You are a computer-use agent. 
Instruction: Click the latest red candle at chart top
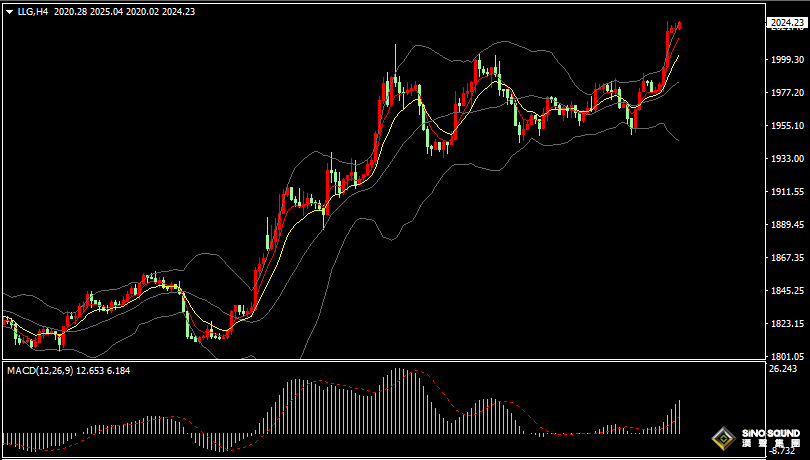(679, 25)
